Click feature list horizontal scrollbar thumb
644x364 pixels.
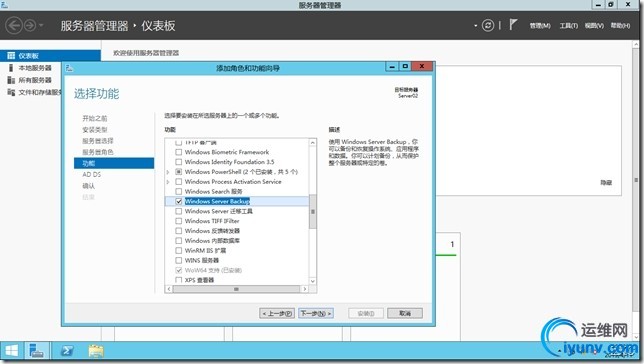(236, 289)
